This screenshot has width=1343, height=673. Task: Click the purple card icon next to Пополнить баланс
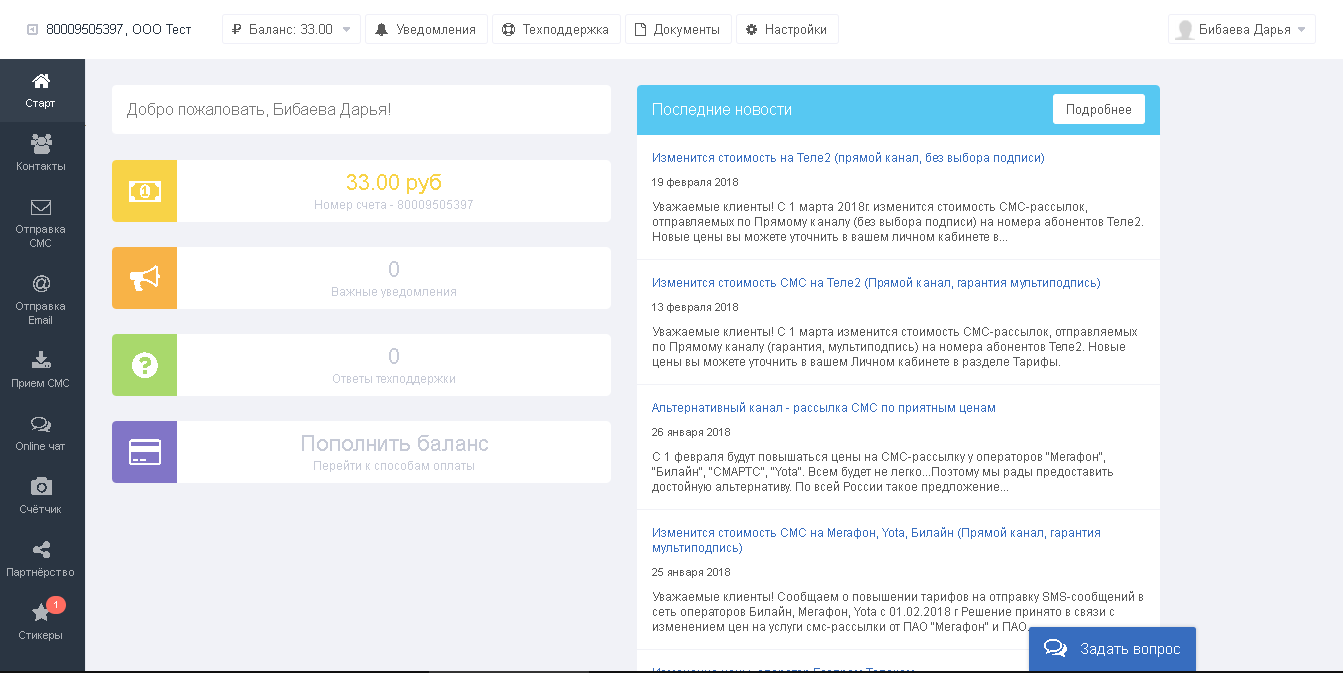(144, 452)
